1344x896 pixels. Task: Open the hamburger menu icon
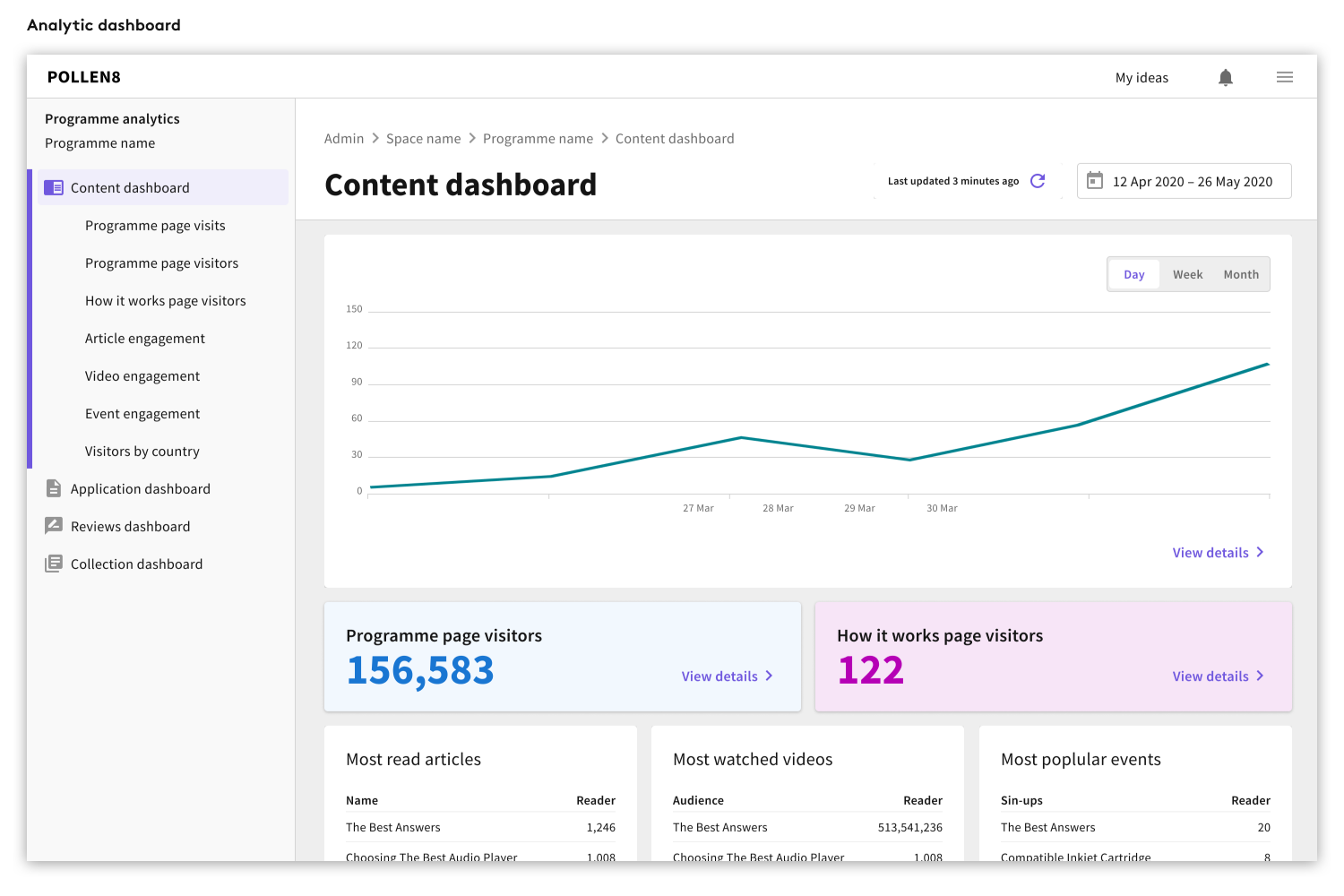point(1284,78)
